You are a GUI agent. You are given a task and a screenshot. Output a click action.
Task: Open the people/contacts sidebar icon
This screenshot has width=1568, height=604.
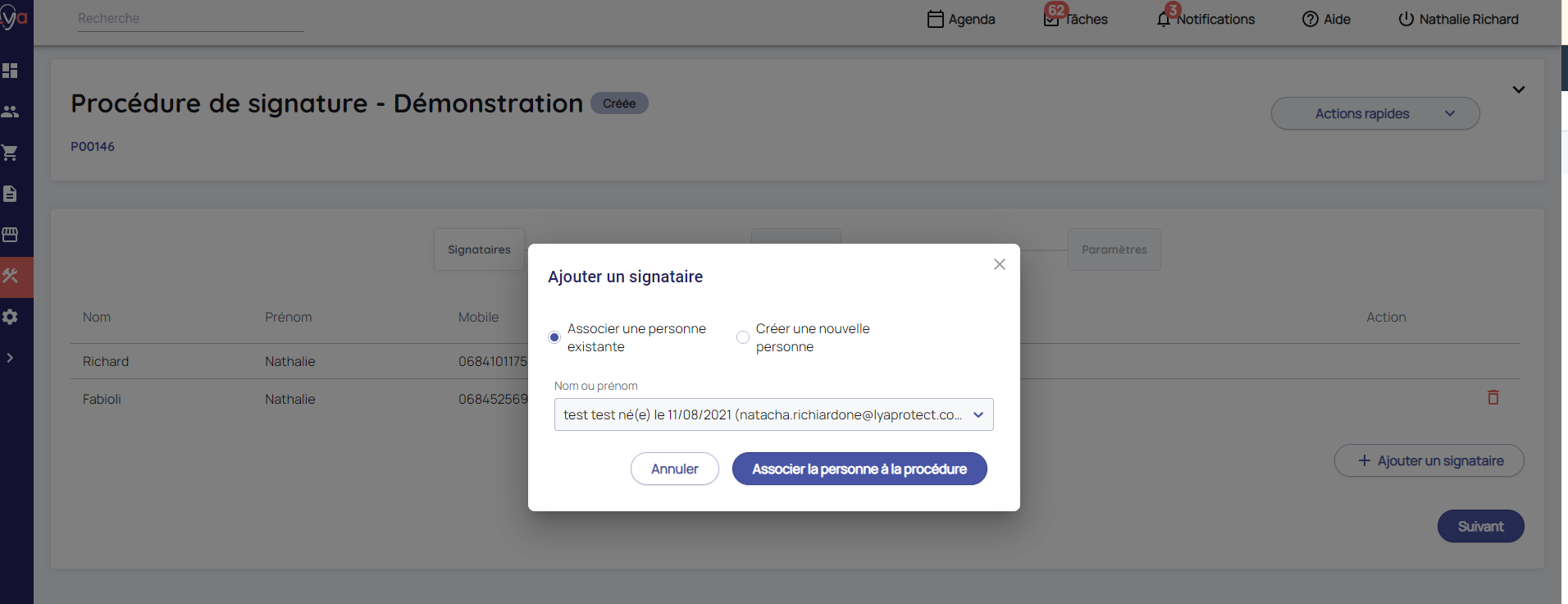pos(10,112)
